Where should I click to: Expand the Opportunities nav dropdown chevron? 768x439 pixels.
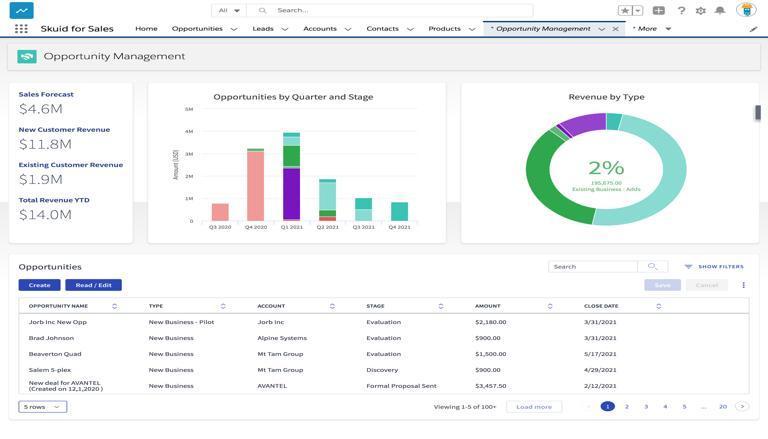(x=234, y=29)
